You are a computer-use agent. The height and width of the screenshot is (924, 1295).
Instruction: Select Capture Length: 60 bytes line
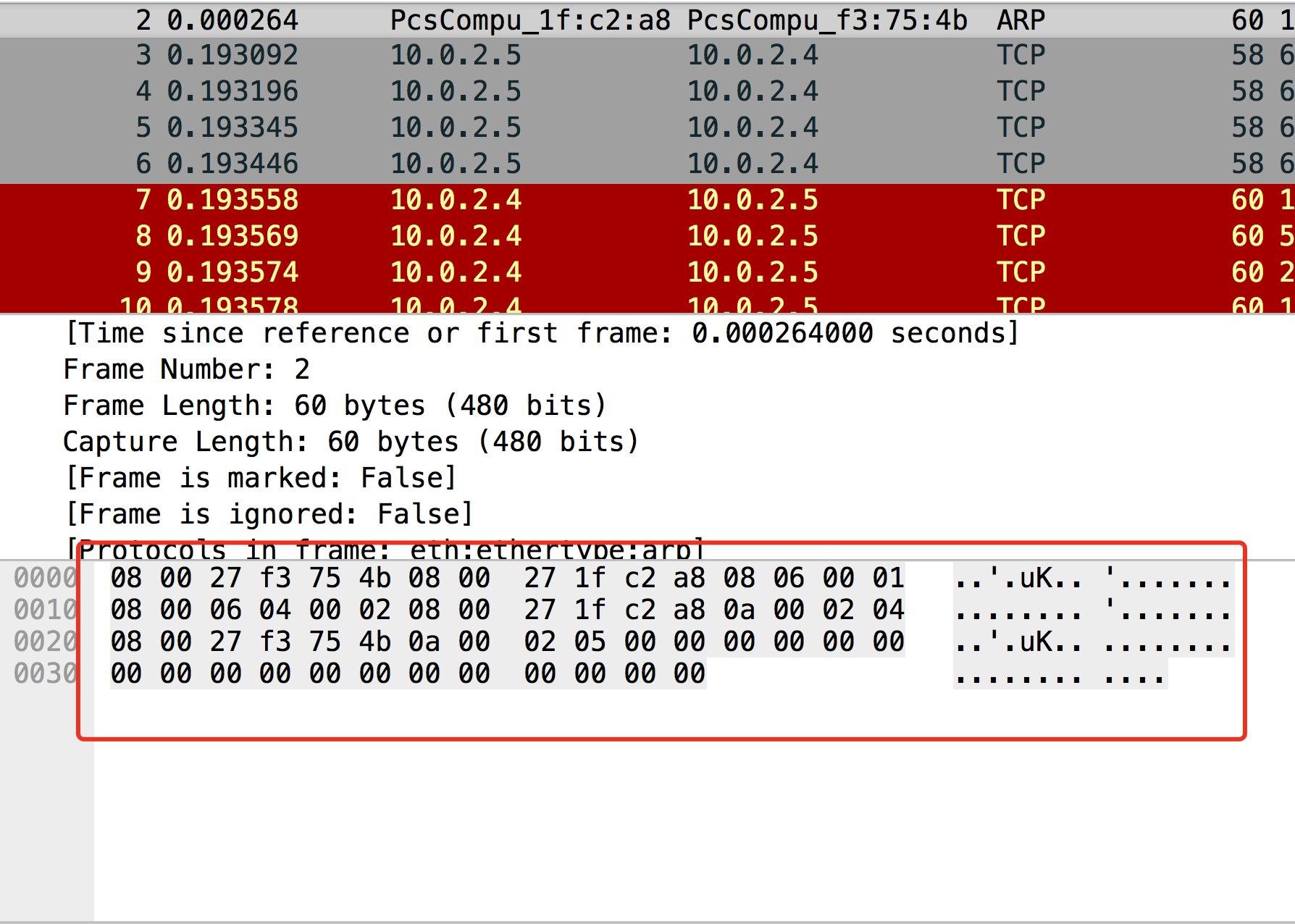coord(351,442)
